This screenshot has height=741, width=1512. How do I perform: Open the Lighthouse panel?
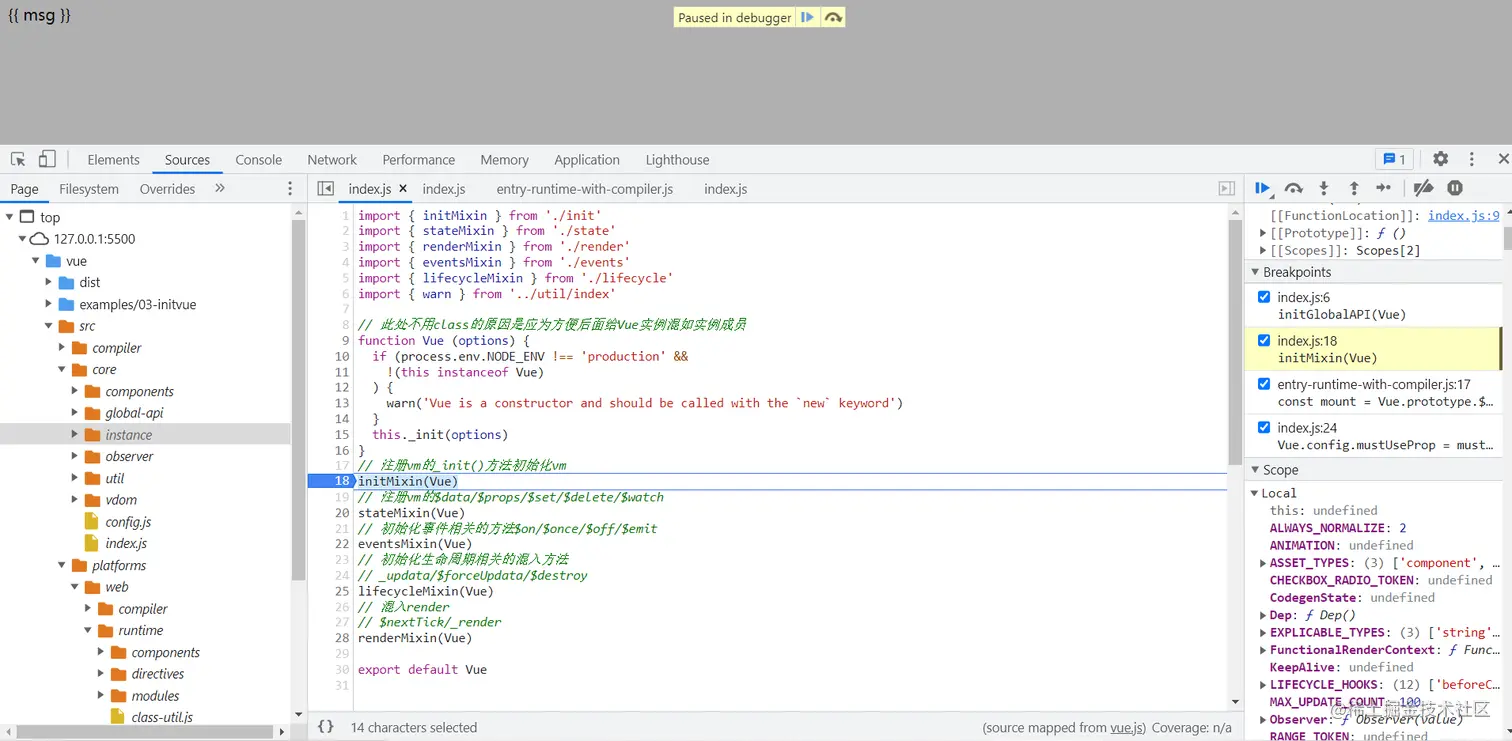(677, 160)
